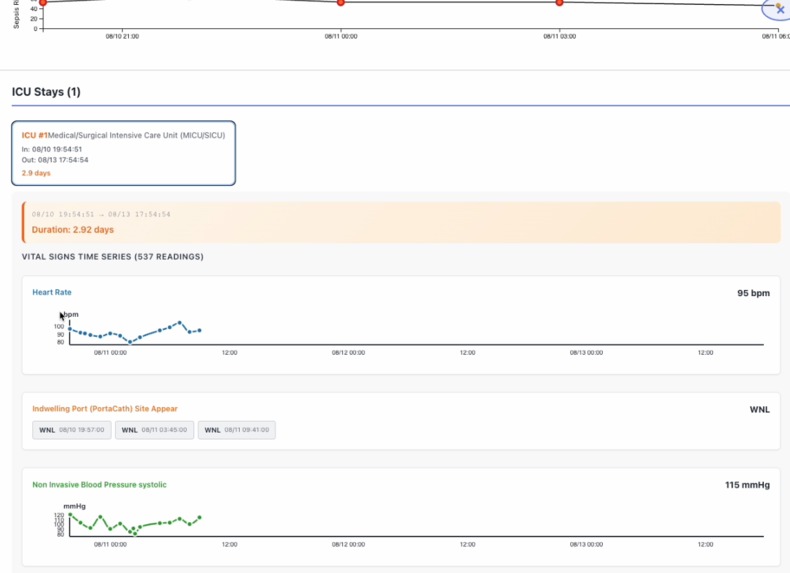Click the 115 mmHg latest value
The image size is (790, 573).
coord(747,485)
